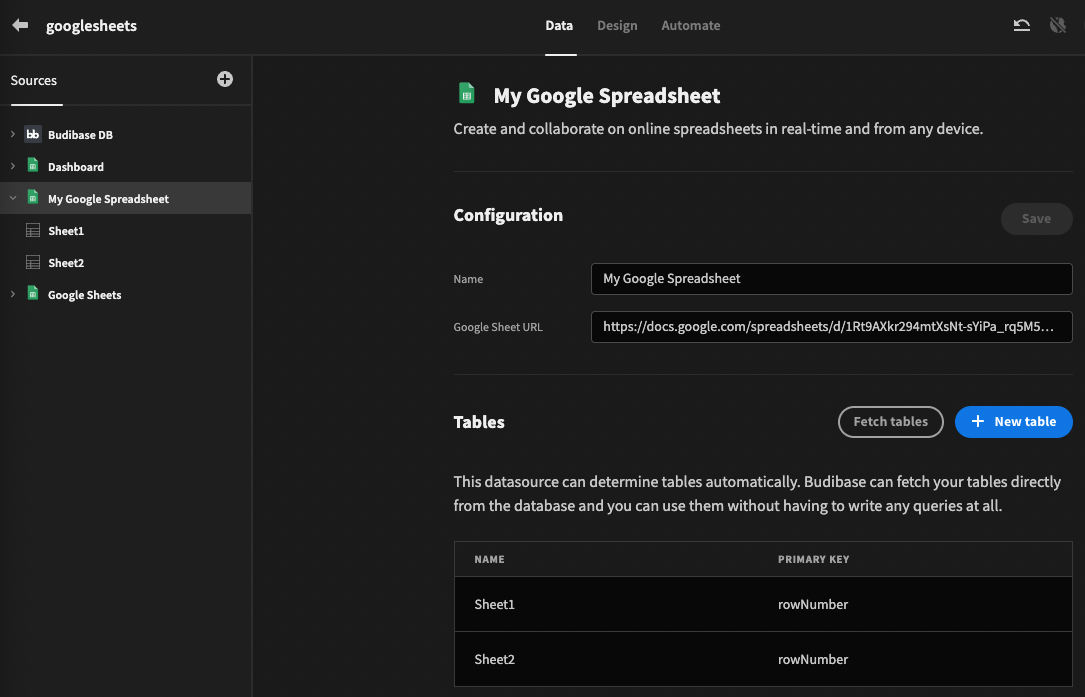
Task: Open the Automate tab
Action: pos(691,26)
